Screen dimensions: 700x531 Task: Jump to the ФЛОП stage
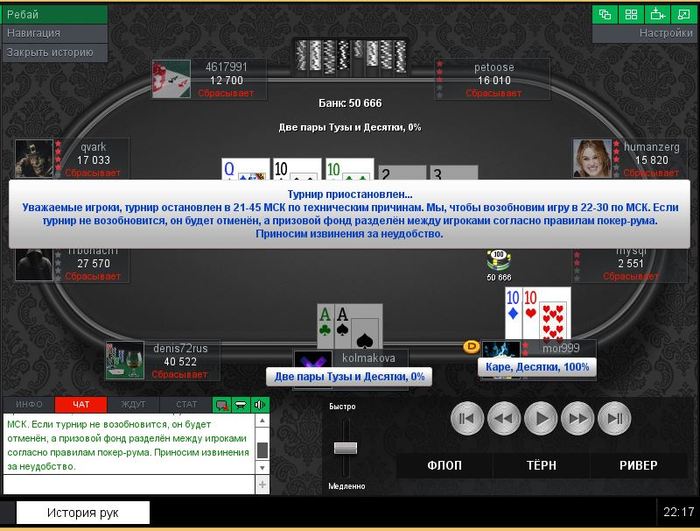[445, 465]
